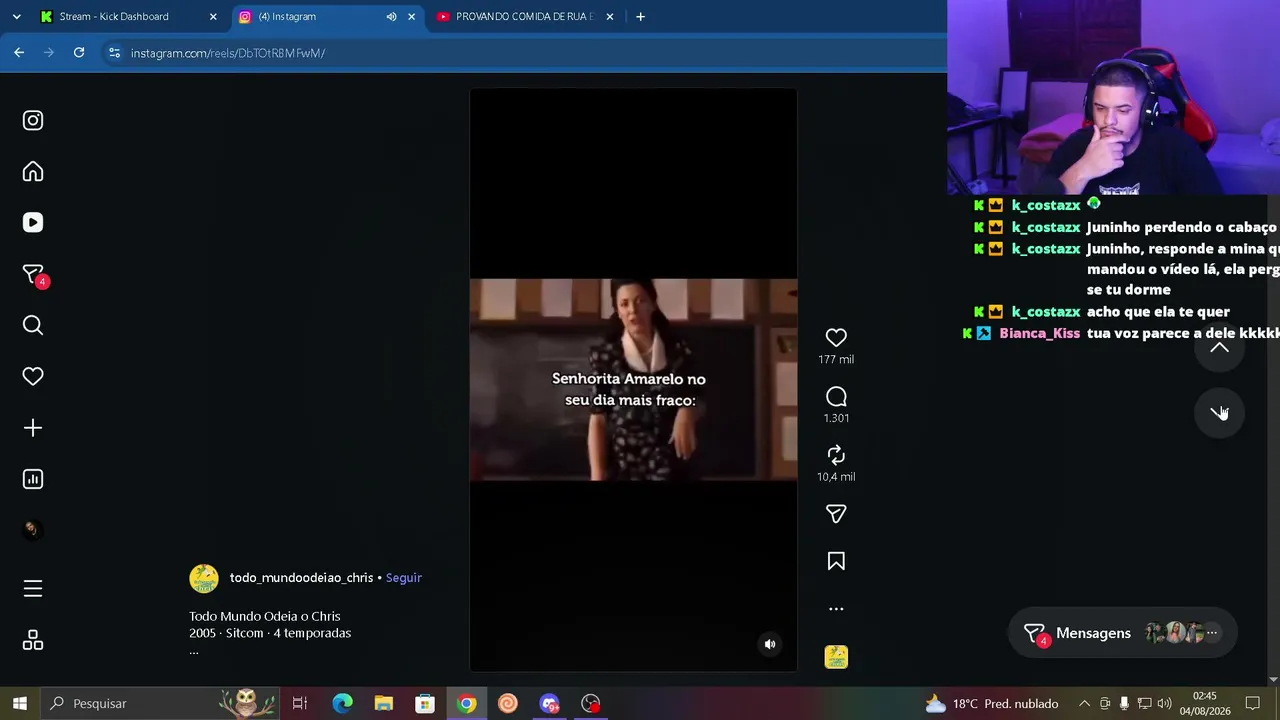The image size is (1280, 720).
Task: Click the Pesquisar taskbar search box
Action: tap(160, 704)
